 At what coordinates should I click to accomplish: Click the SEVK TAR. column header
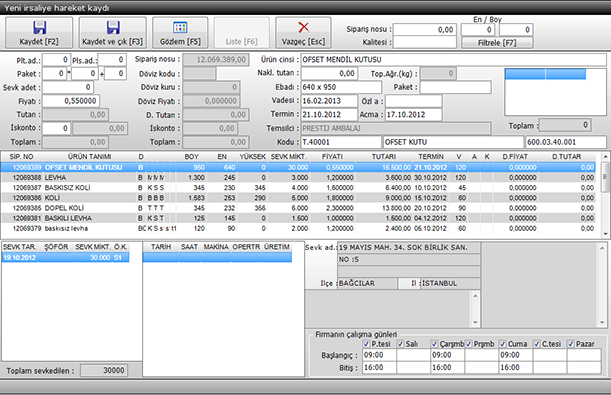point(19,247)
